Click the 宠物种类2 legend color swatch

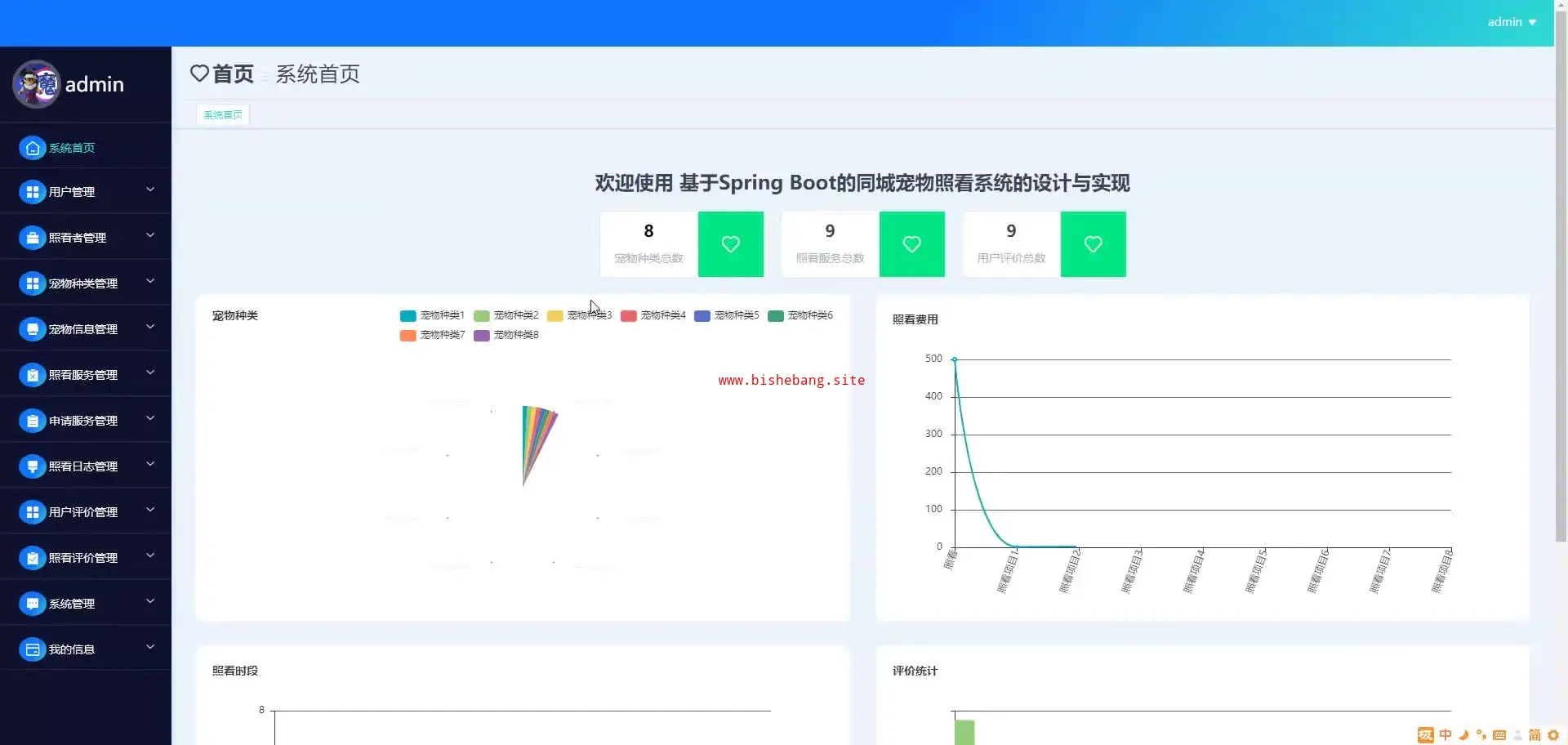point(482,316)
